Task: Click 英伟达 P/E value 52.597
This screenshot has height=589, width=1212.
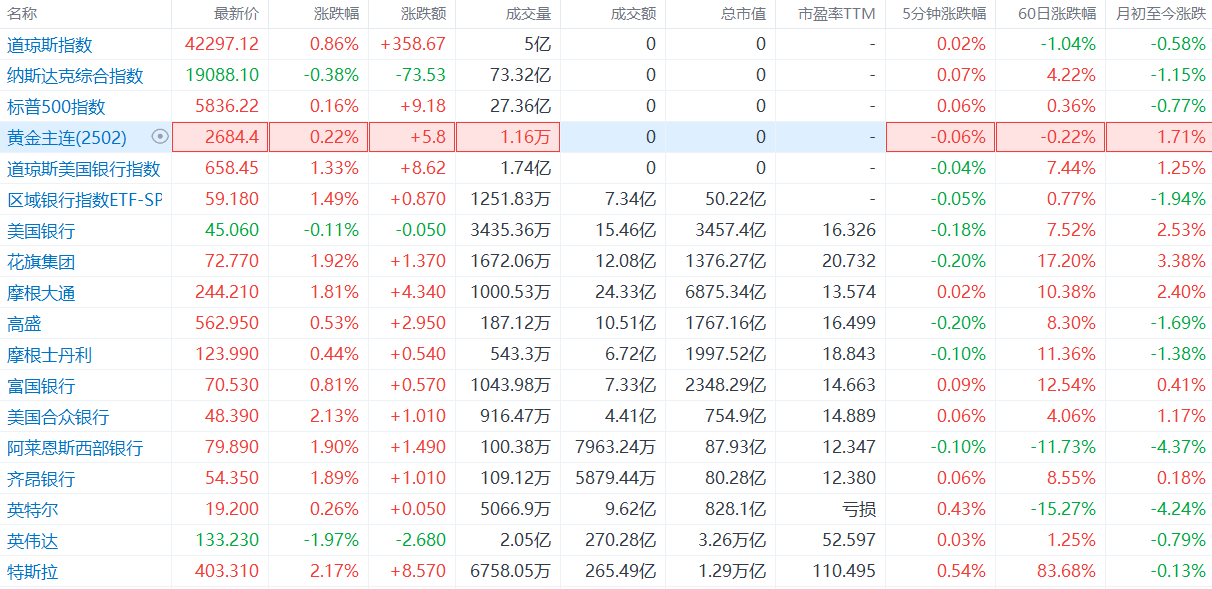Action: [x=850, y=541]
